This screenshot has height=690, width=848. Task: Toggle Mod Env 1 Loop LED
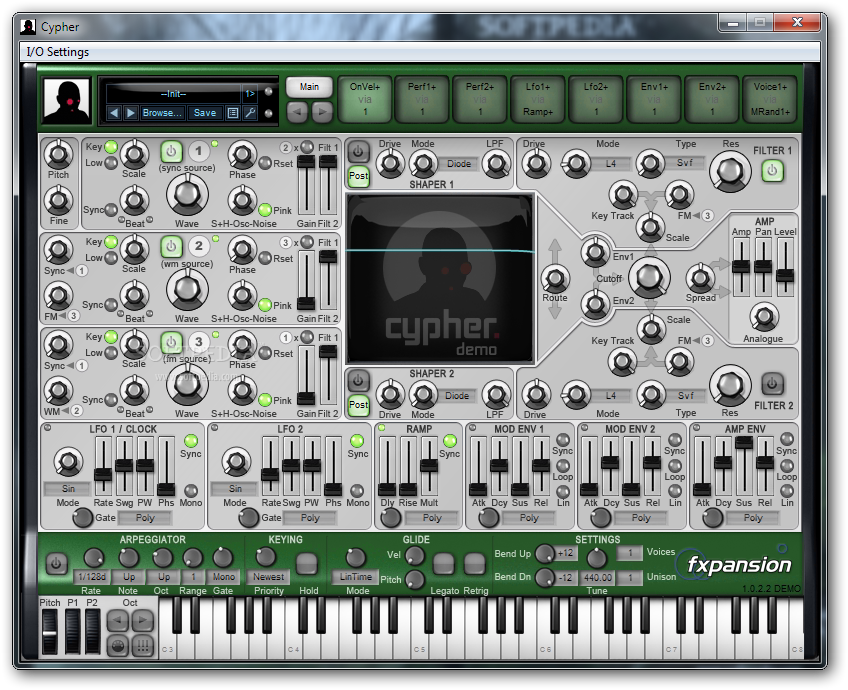(x=563, y=466)
